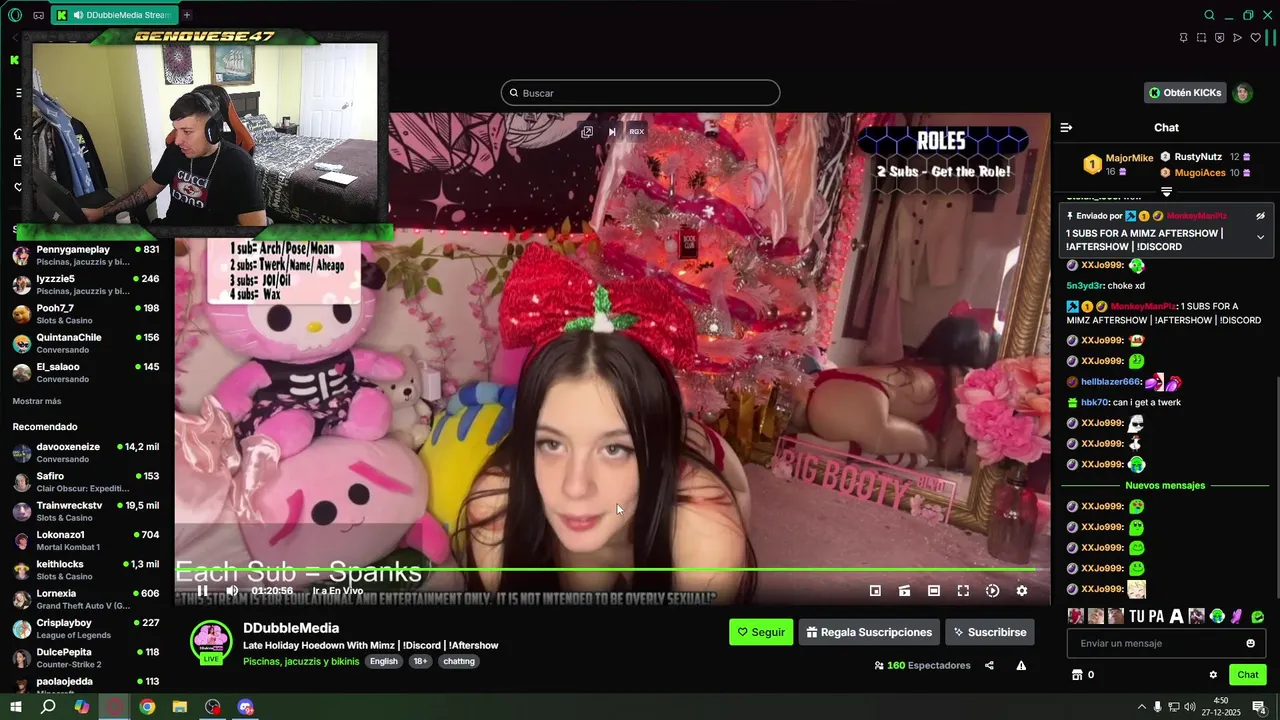Insert the crying green emote
The height and width of the screenshot is (720, 1280).
1217,616
